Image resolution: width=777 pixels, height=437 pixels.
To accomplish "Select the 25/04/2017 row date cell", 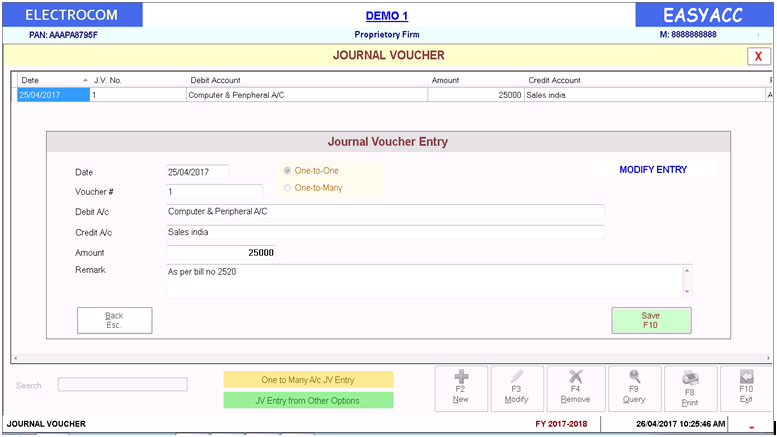I will point(54,95).
